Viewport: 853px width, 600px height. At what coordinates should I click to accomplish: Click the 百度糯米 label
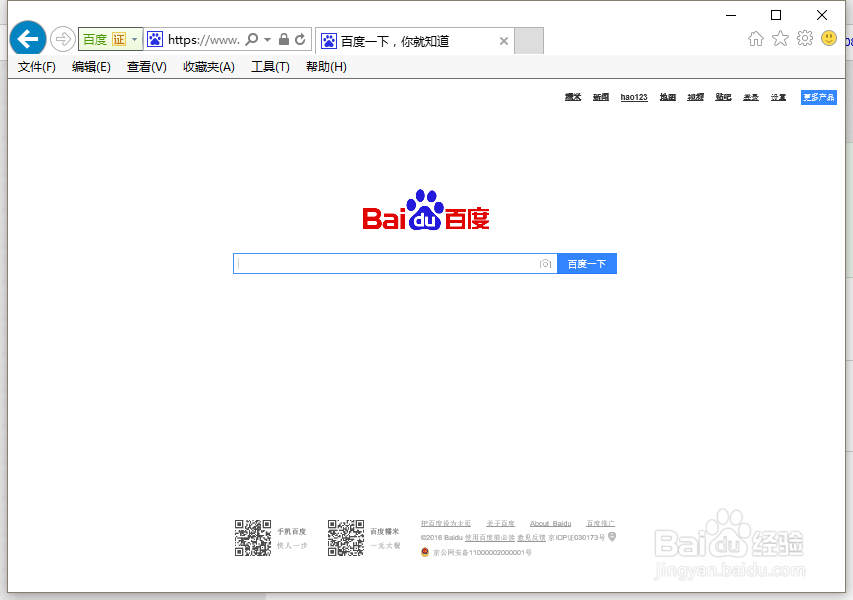click(385, 531)
